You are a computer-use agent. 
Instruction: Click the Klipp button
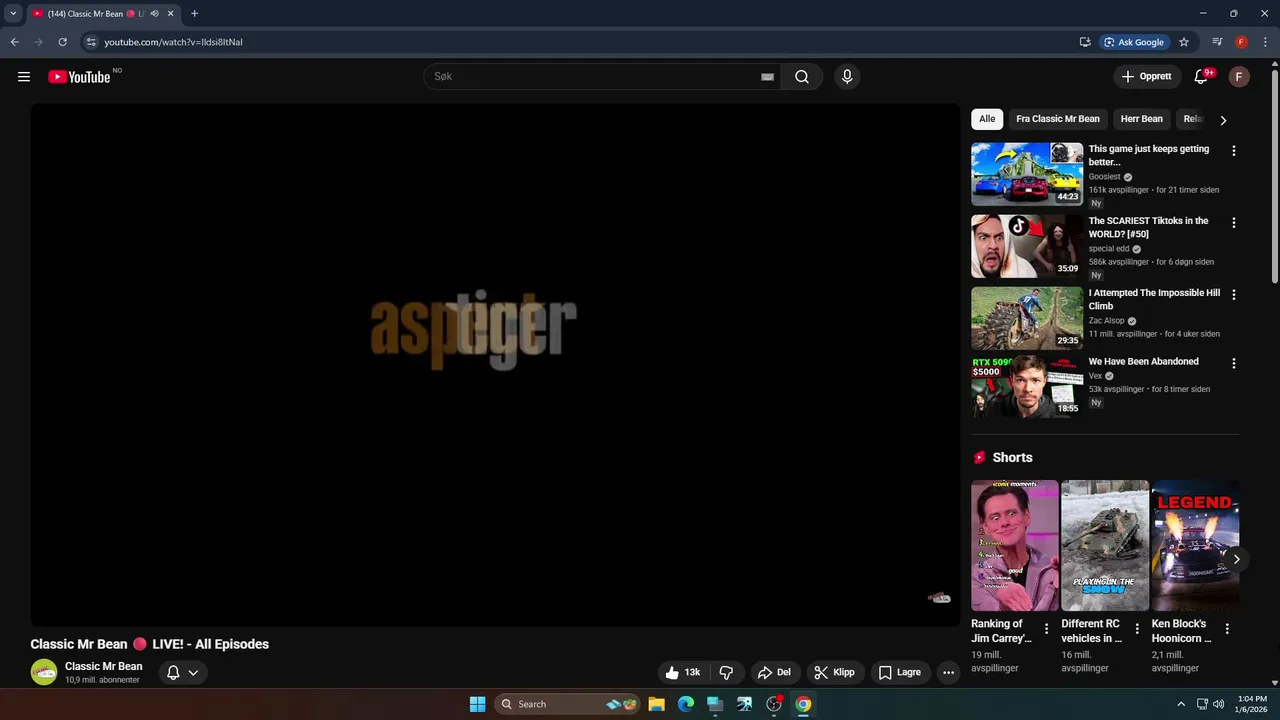click(x=835, y=673)
